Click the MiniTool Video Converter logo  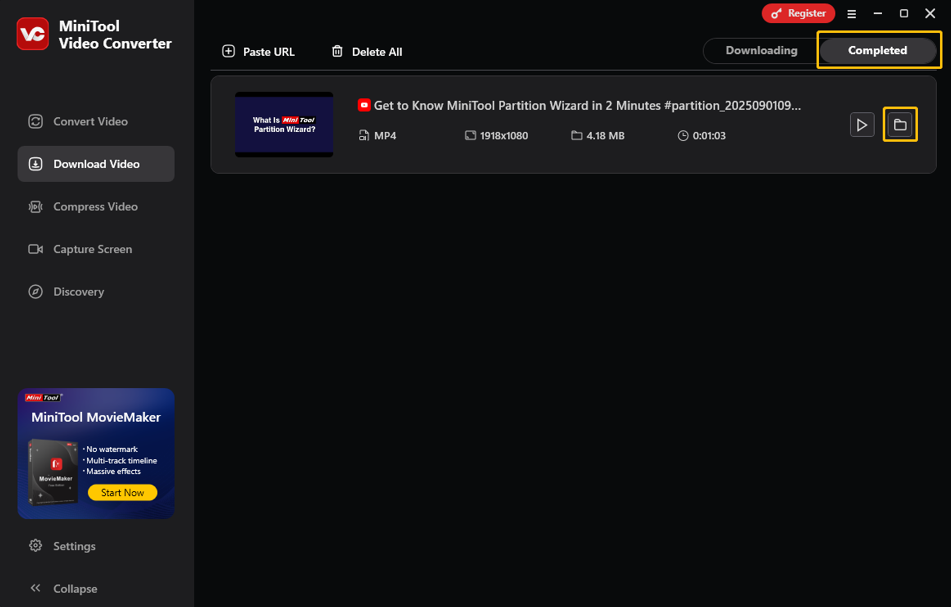33,34
